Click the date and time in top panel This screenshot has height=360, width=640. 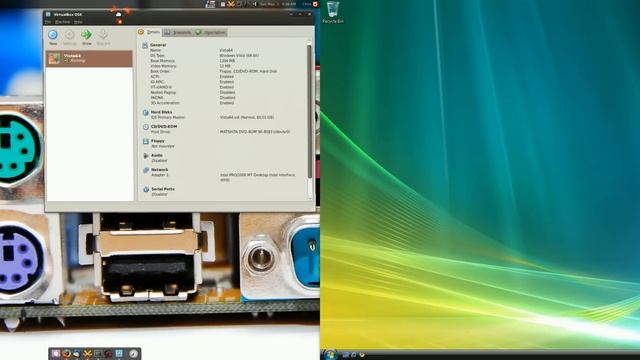click(x=278, y=4)
